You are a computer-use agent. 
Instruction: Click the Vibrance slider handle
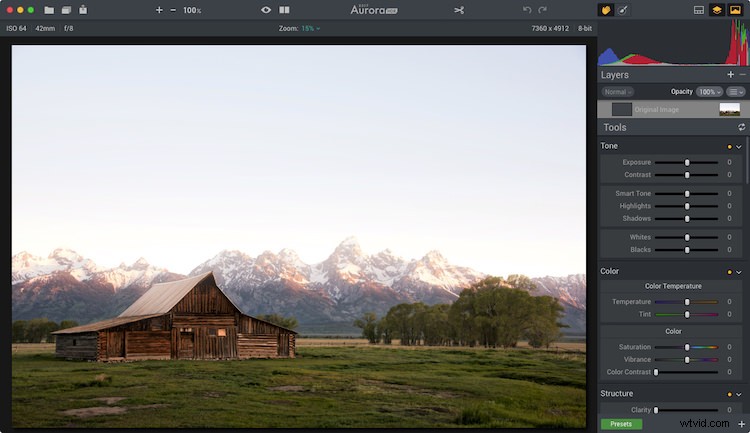click(687, 360)
